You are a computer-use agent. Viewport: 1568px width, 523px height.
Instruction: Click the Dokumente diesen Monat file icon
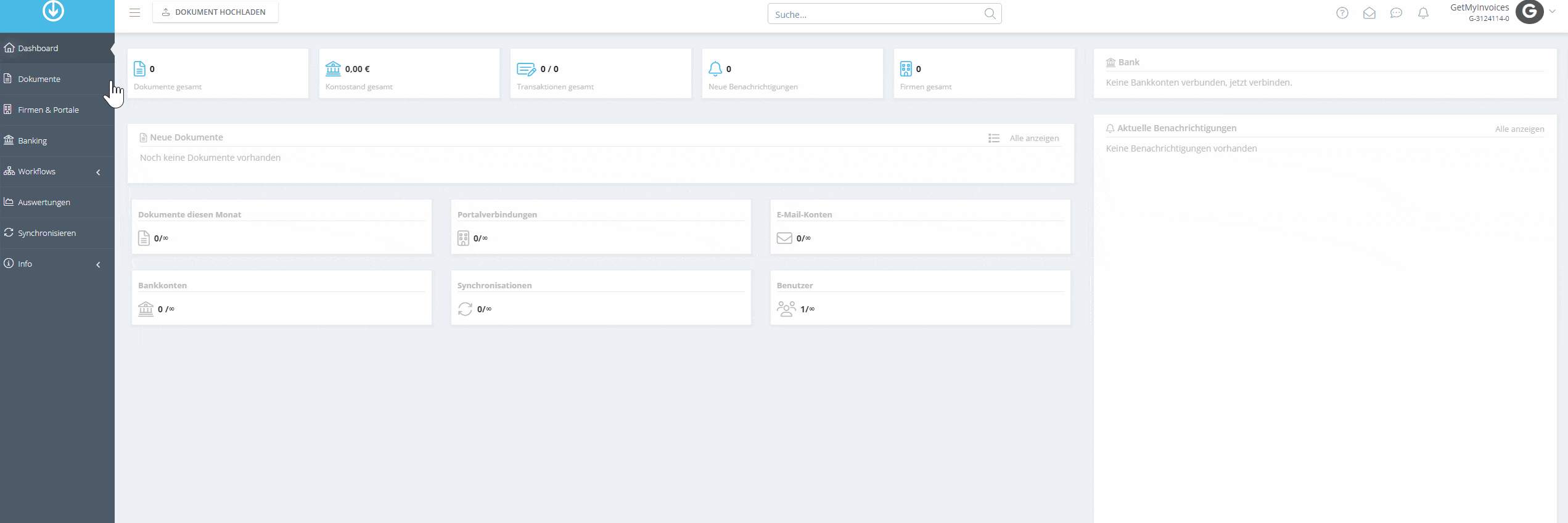(x=144, y=238)
